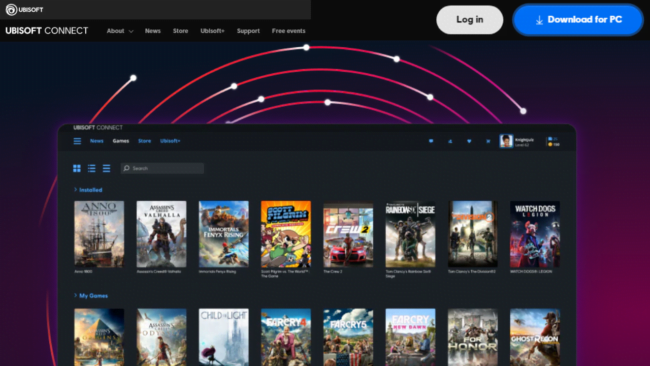
Task: Switch to compact list view icon
Action: pos(107,168)
